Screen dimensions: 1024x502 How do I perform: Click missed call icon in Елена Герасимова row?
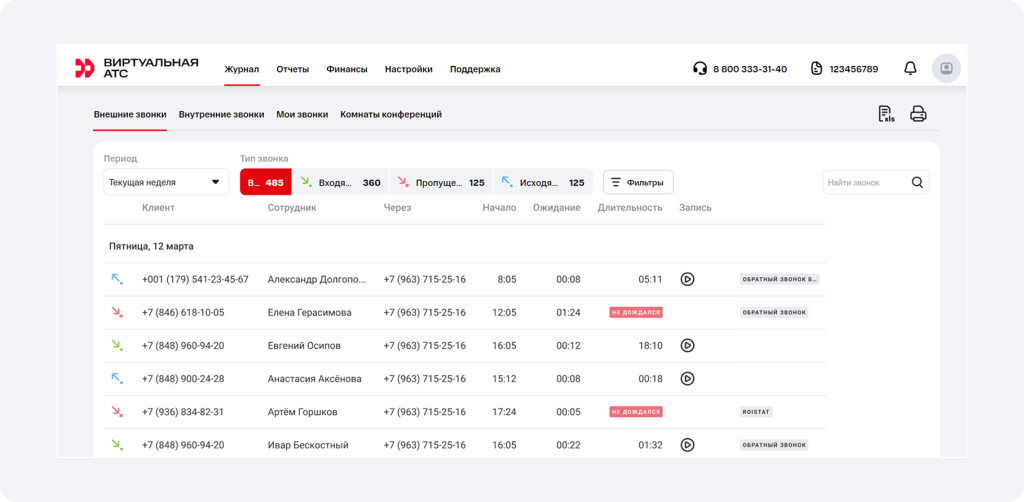[117, 313]
